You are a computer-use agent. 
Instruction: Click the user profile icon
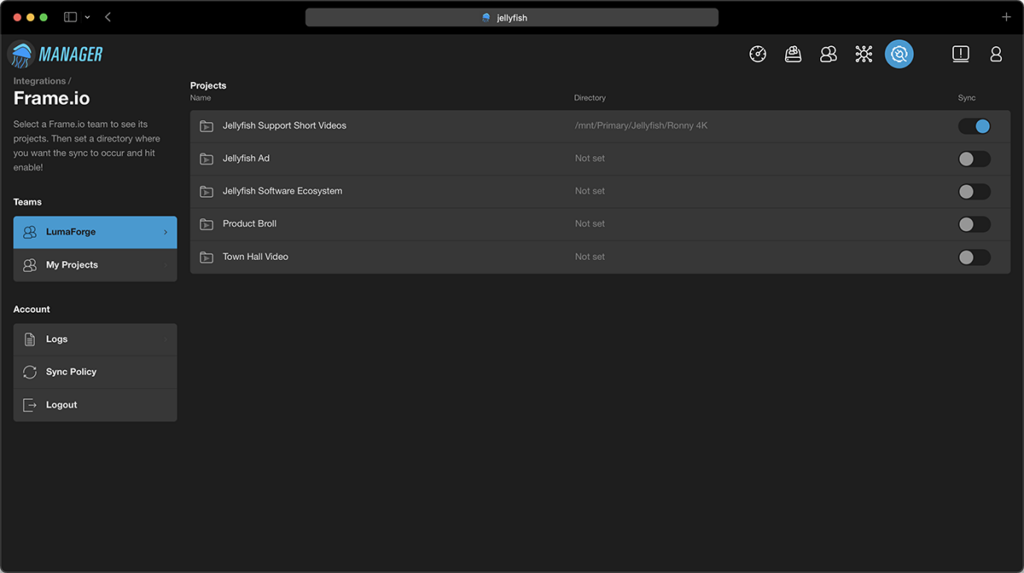click(x=995, y=54)
